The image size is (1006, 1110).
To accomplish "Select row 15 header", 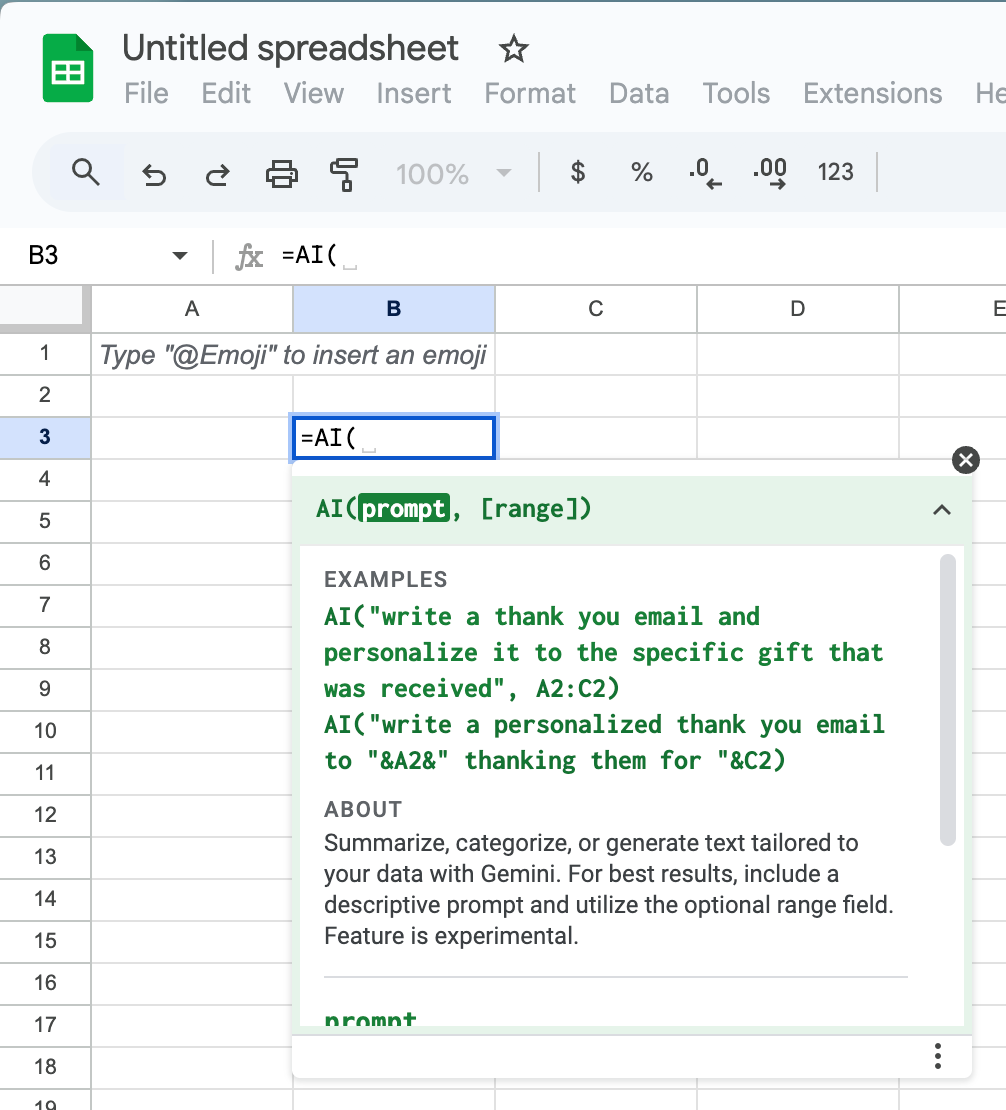I will pos(45,941).
